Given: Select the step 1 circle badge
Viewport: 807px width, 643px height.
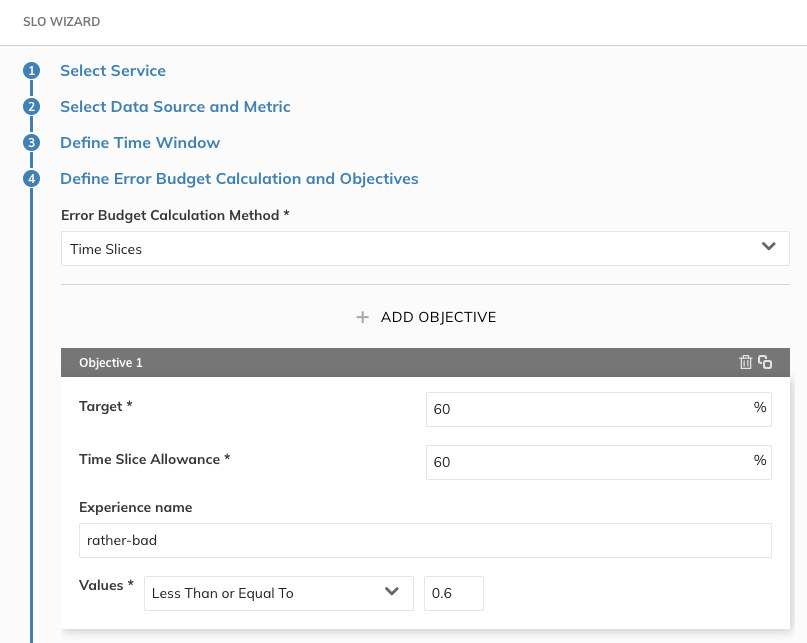Looking at the screenshot, I should 31,71.
